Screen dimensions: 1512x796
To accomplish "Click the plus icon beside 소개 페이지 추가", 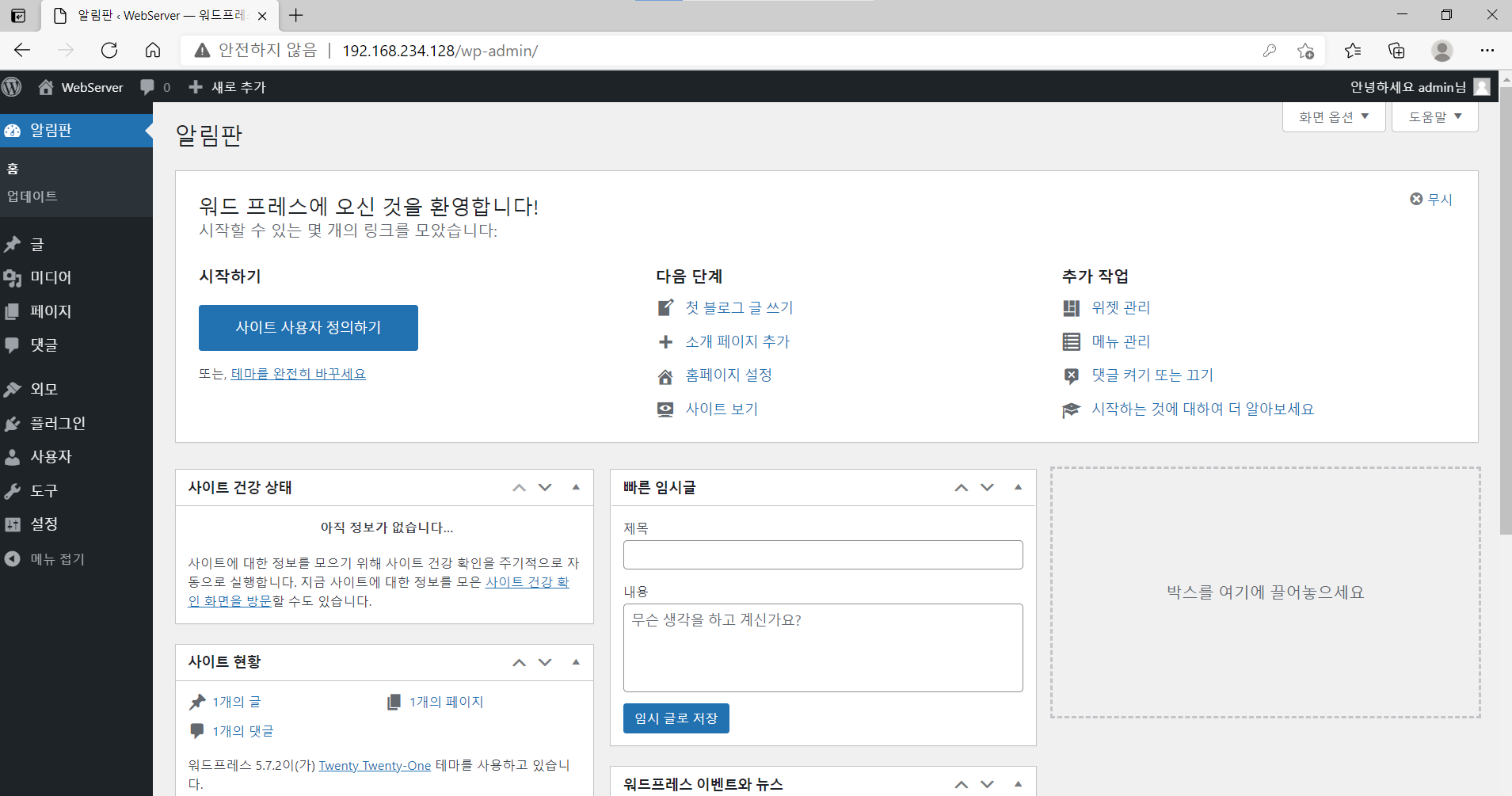I will [666, 341].
